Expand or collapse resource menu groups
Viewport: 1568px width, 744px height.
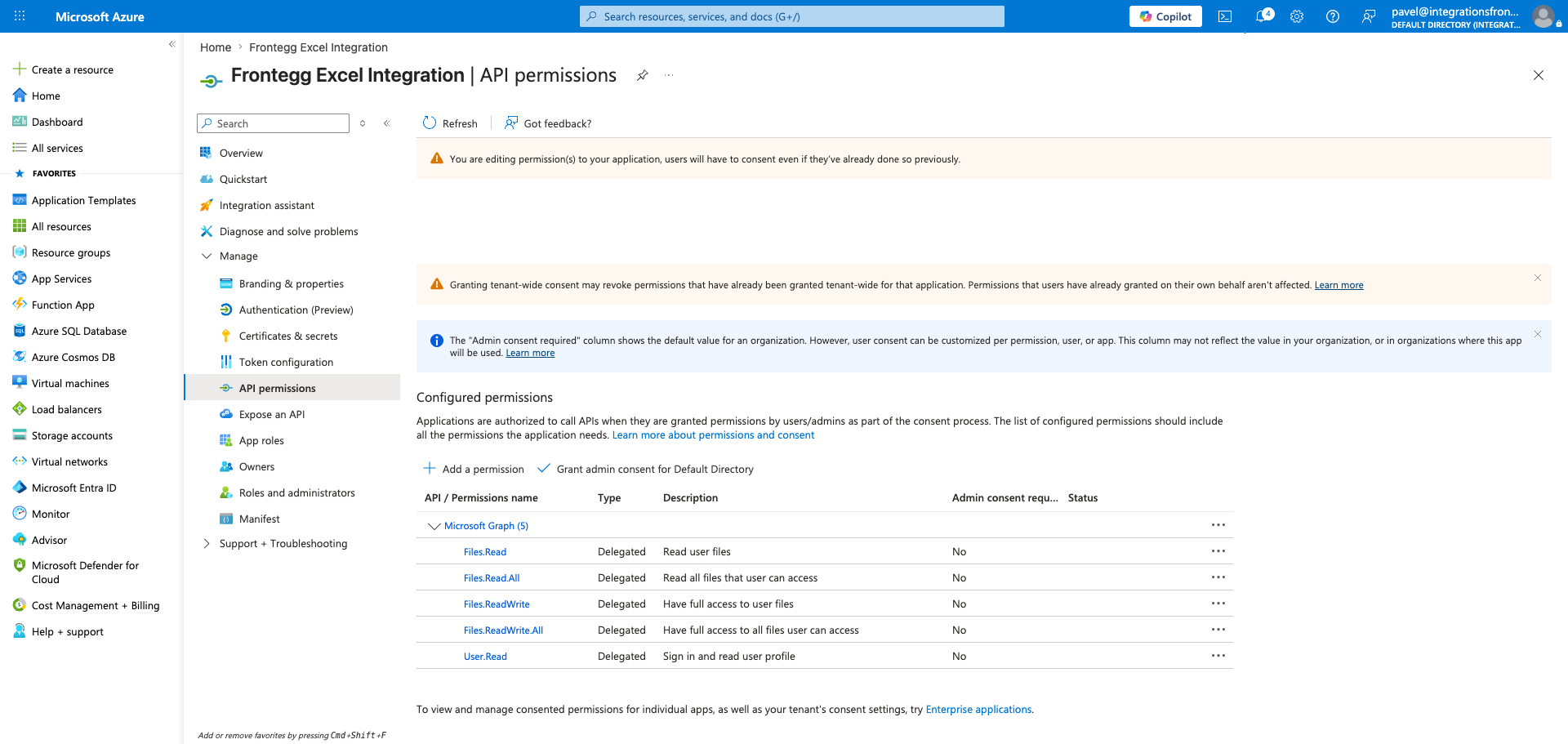click(x=363, y=123)
